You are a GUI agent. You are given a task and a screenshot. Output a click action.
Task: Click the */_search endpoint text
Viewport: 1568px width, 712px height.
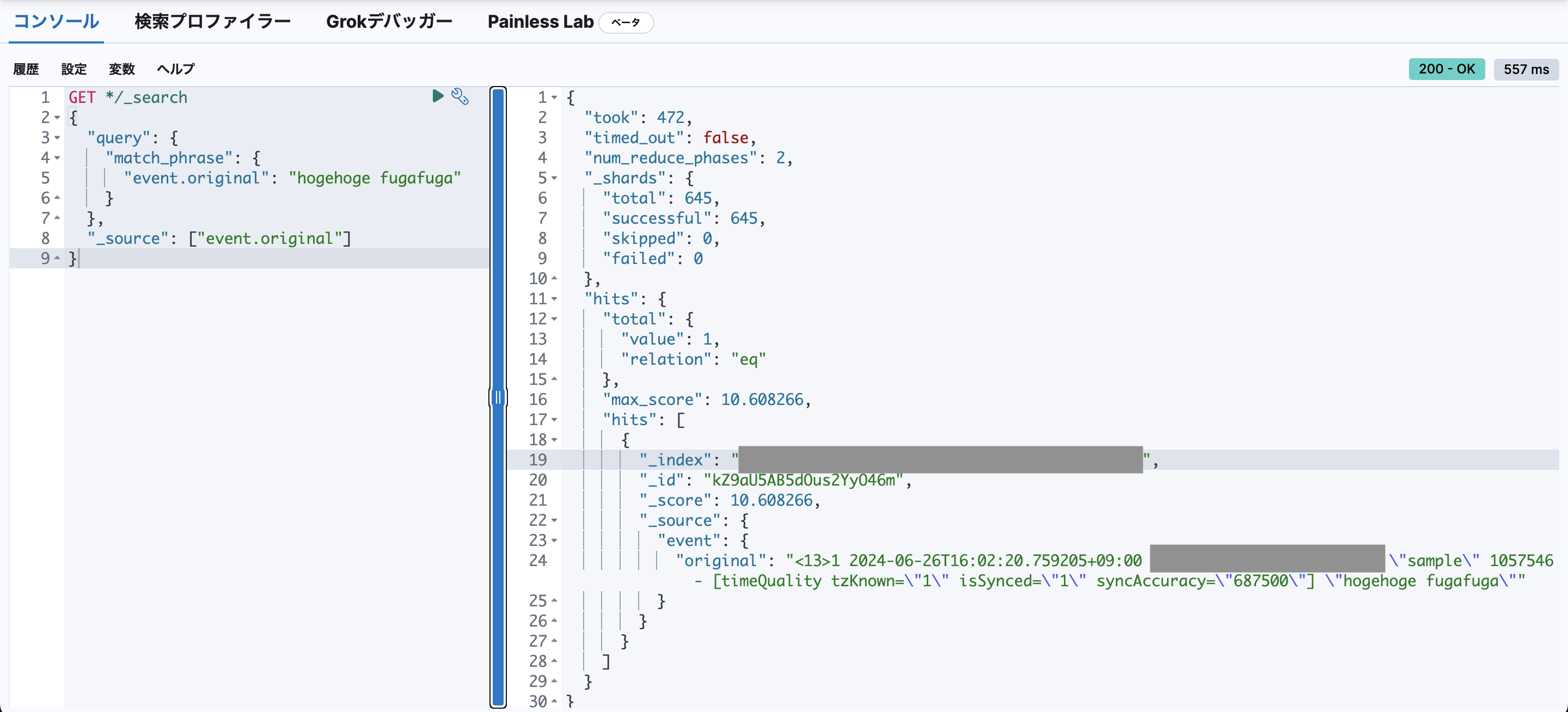(x=146, y=97)
